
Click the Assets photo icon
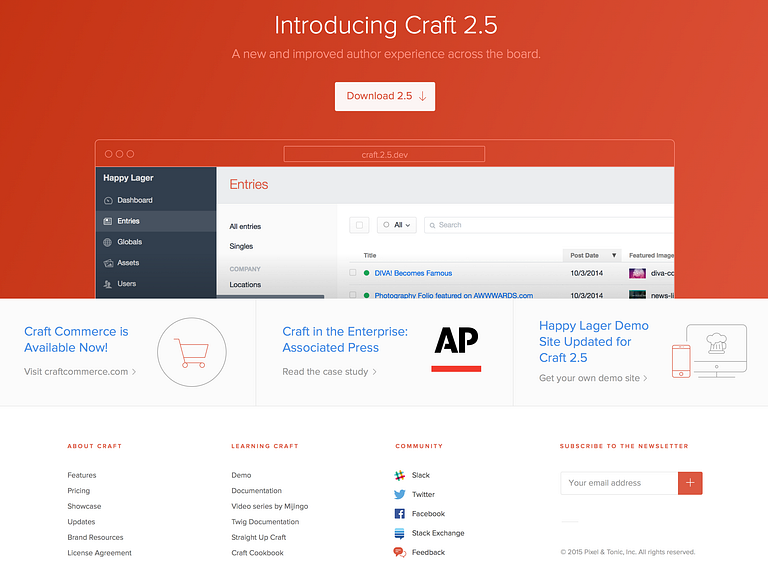(108, 263)
